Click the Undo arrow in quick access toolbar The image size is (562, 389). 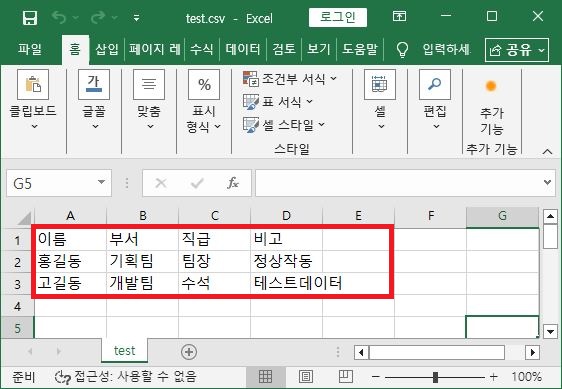59,17
